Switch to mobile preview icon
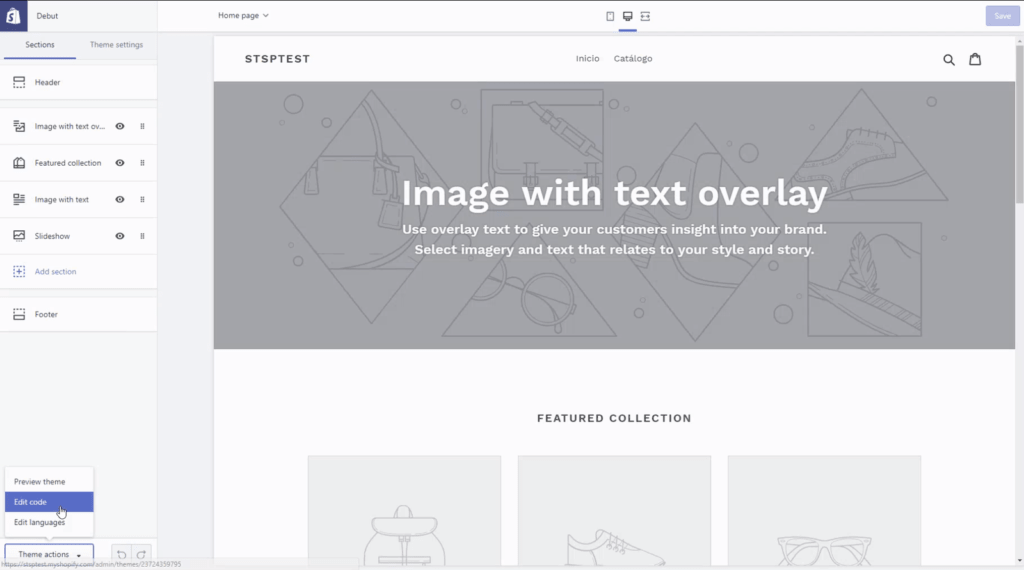Image resolution: width=1024 pixels, height=570 pixels. click(x=610, y=16)
